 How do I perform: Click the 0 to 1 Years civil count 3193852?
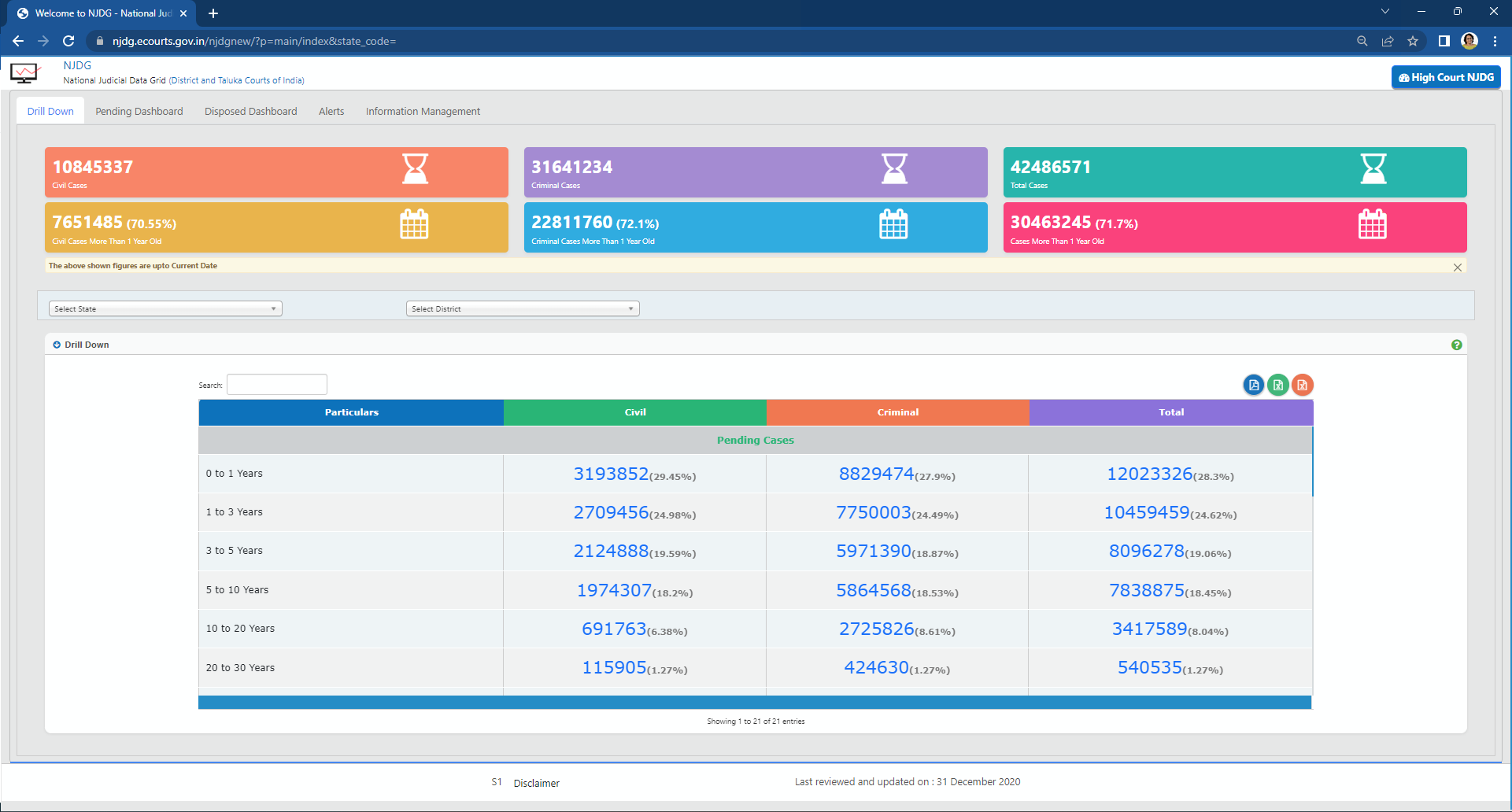(x=611, y=474)
